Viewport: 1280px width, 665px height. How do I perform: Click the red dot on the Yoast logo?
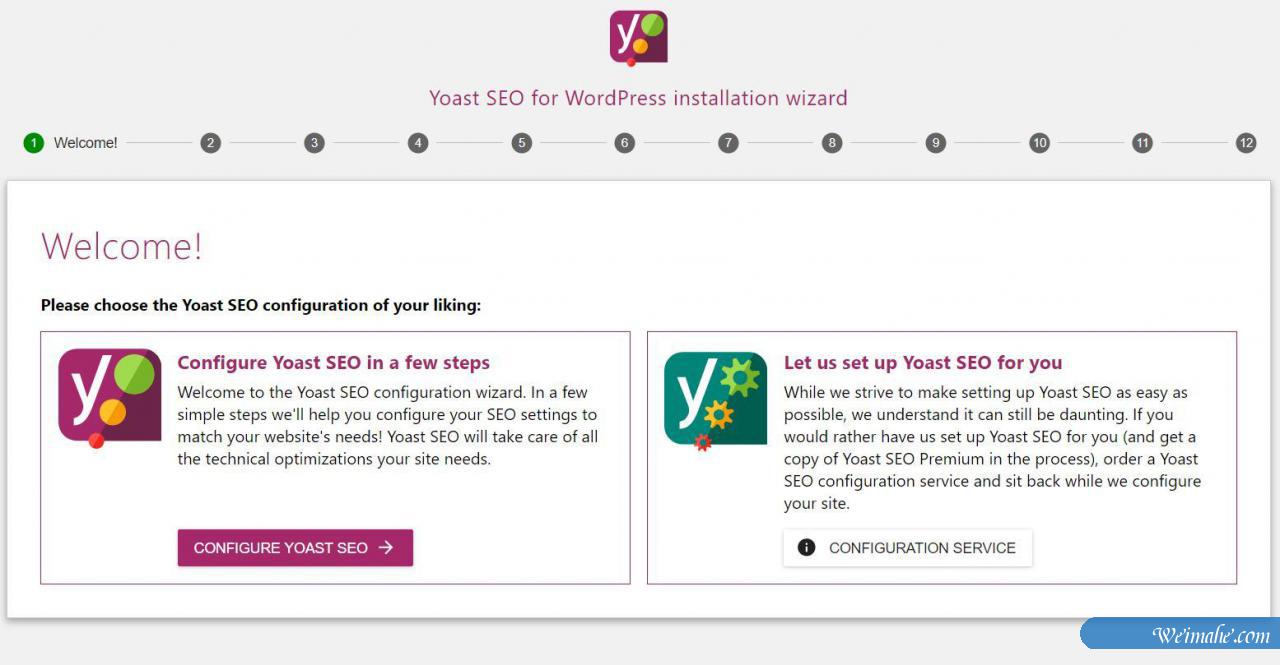[631, 60]
